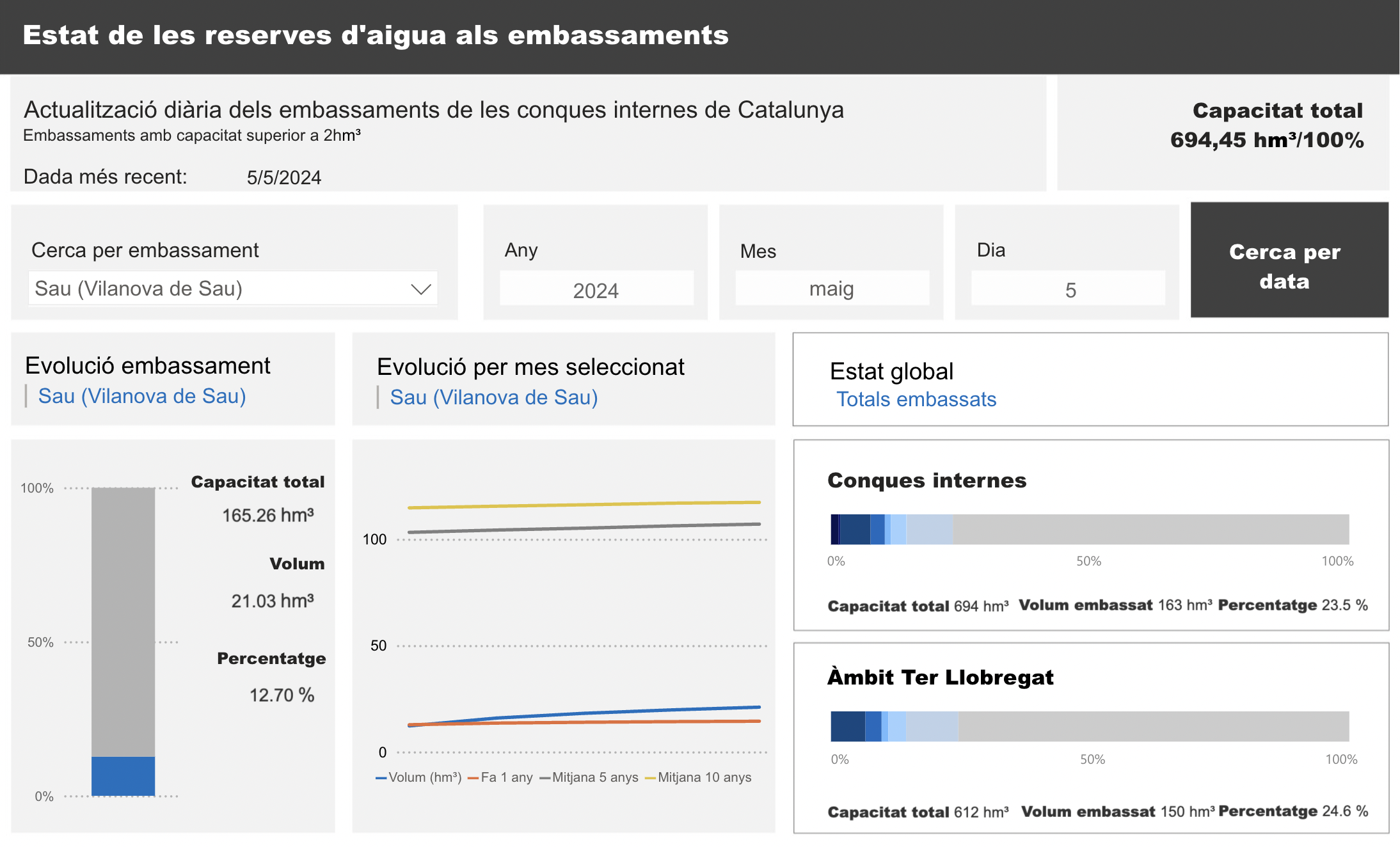
Task: Click Sau link under Evolució embassament
Action: pos(142,396)
